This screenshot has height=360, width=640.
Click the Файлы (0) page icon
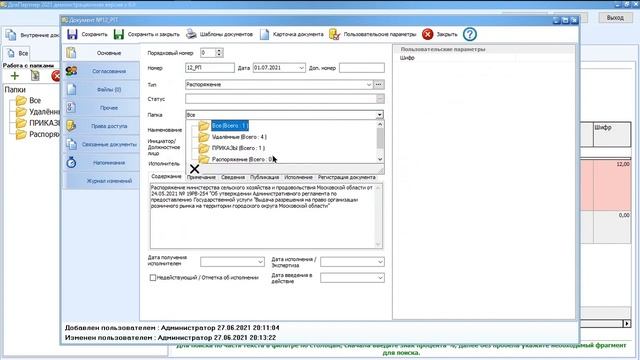(x=71, y=89)
